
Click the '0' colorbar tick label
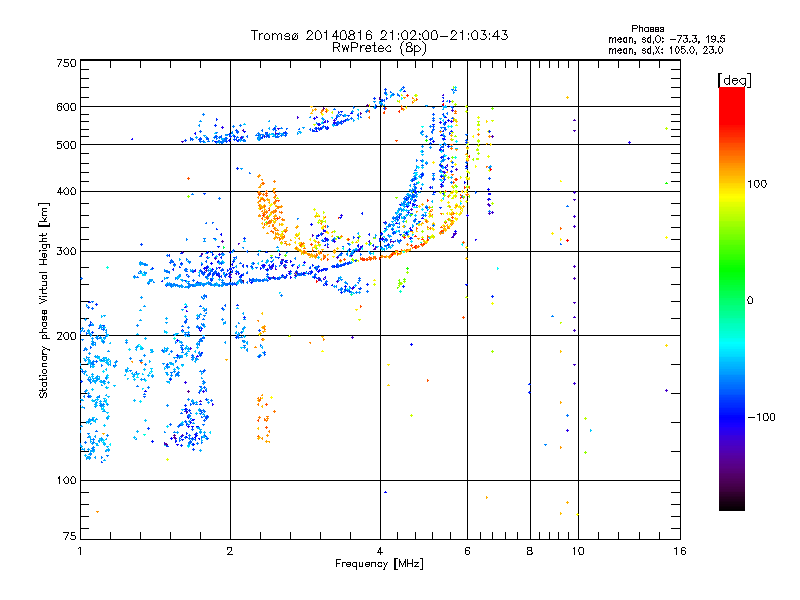coord(750,301)
